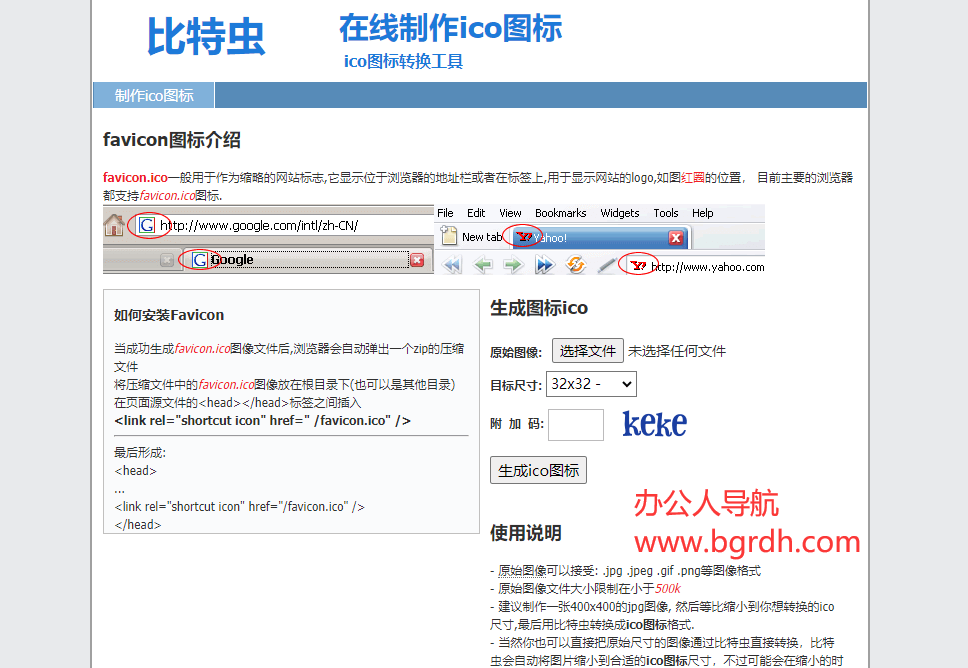Click the green forward arrow in the Yahoo toolbar
This screenshot has width=968, height=668.
point(513,265)
